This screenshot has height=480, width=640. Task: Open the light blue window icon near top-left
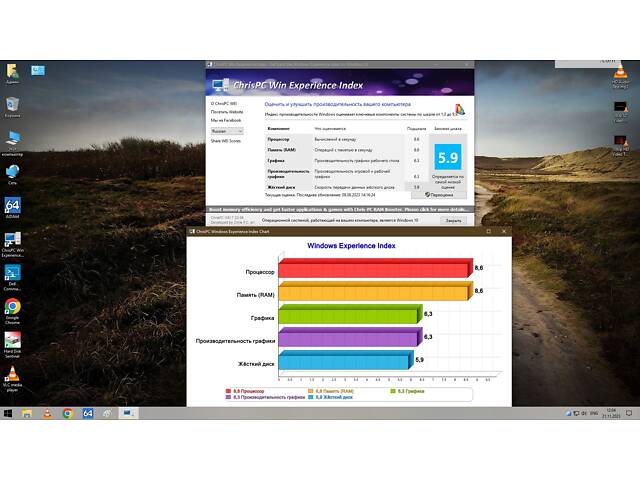(x=38, y=71)
